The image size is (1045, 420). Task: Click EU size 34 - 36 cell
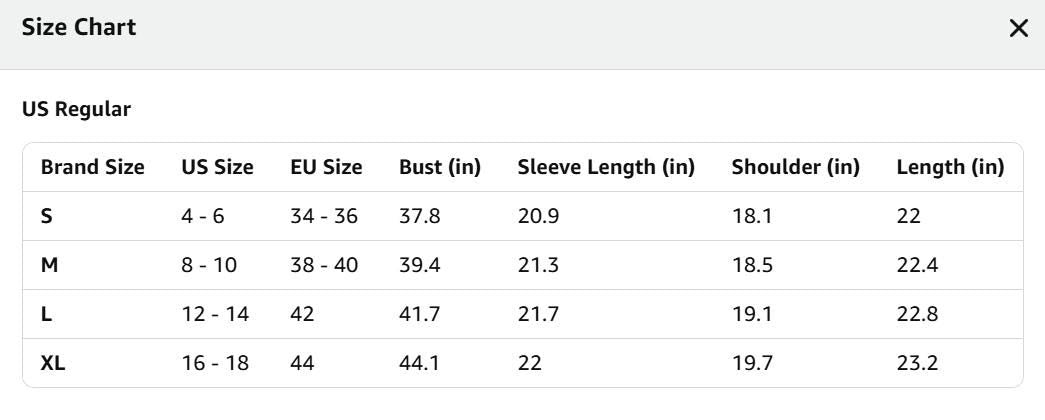click(324, 216)
